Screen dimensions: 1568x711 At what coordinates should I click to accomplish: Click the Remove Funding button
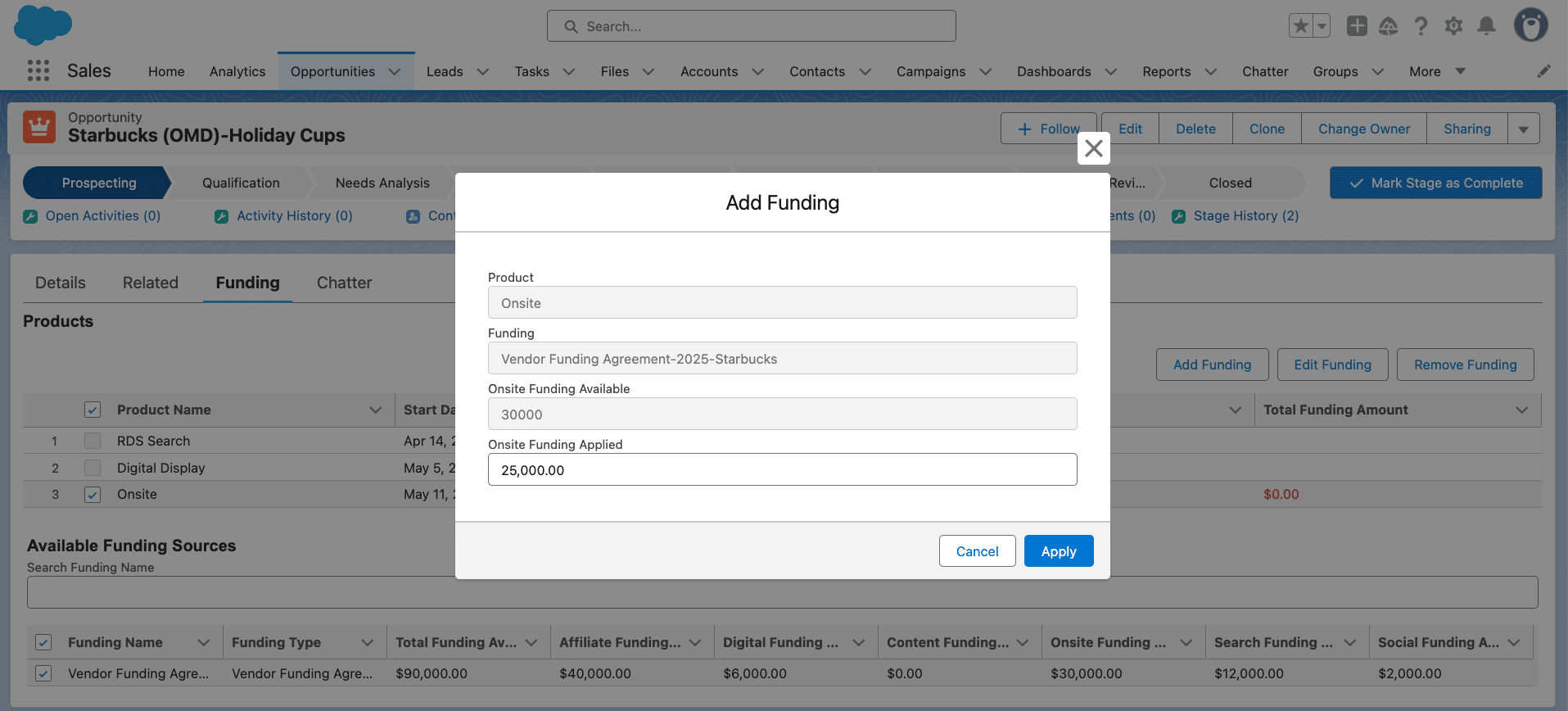tap(1466, 365)
